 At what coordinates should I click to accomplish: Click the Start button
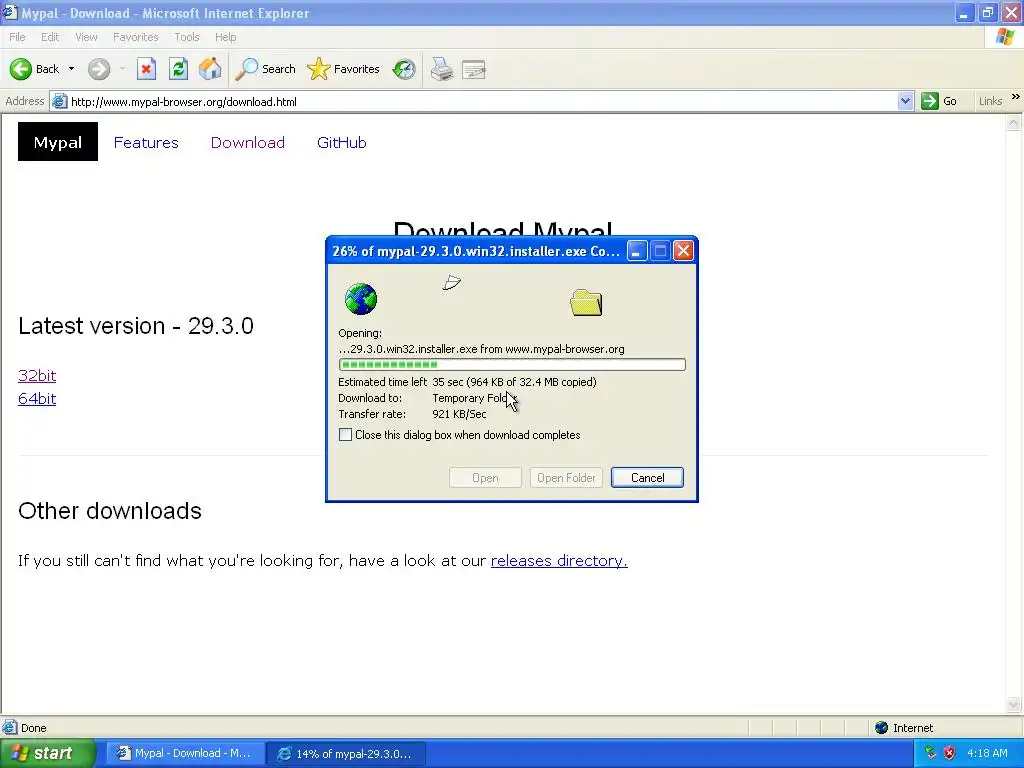coord(48,753)
